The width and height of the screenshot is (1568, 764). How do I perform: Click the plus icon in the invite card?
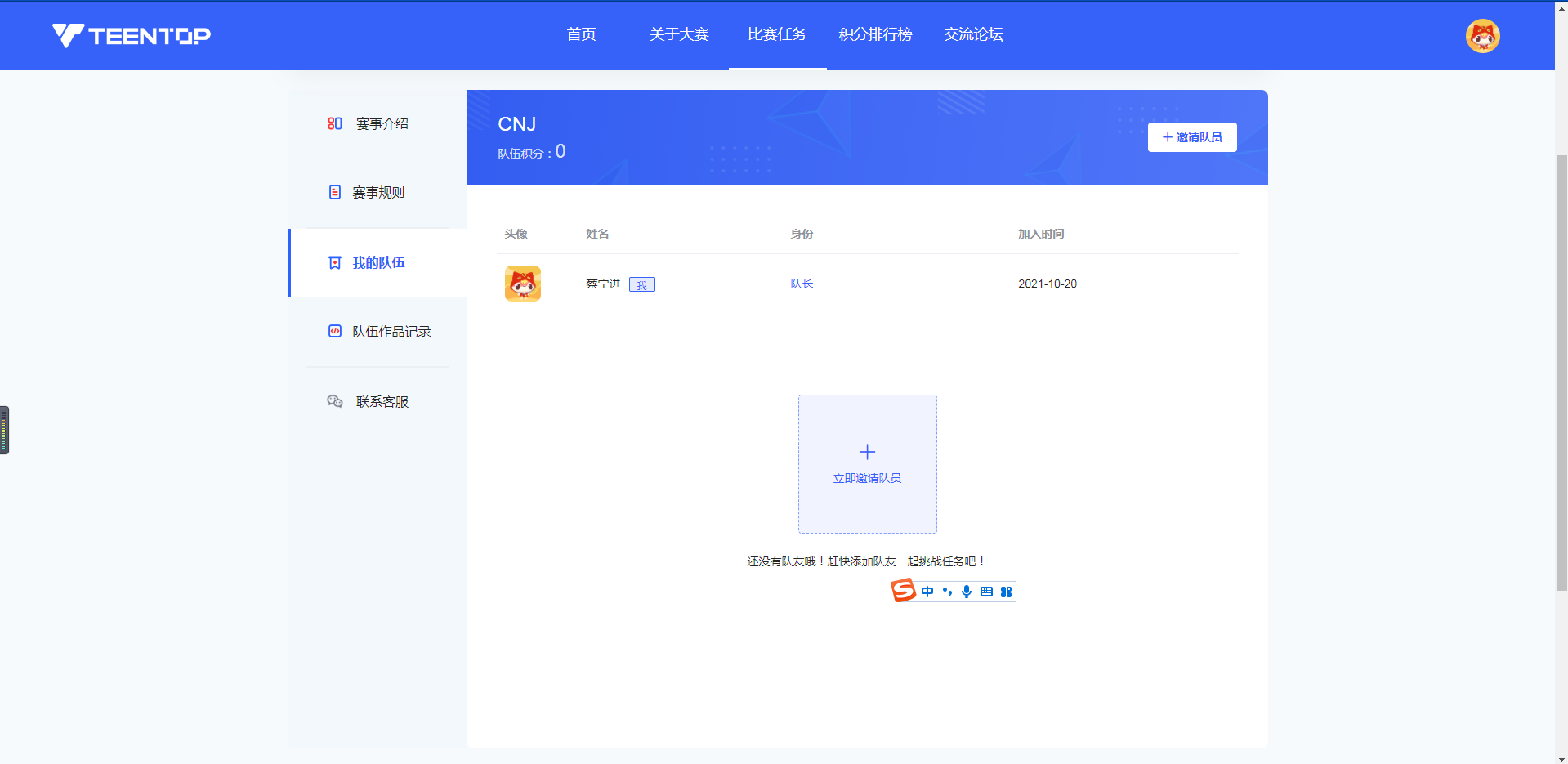pos(868,452)
